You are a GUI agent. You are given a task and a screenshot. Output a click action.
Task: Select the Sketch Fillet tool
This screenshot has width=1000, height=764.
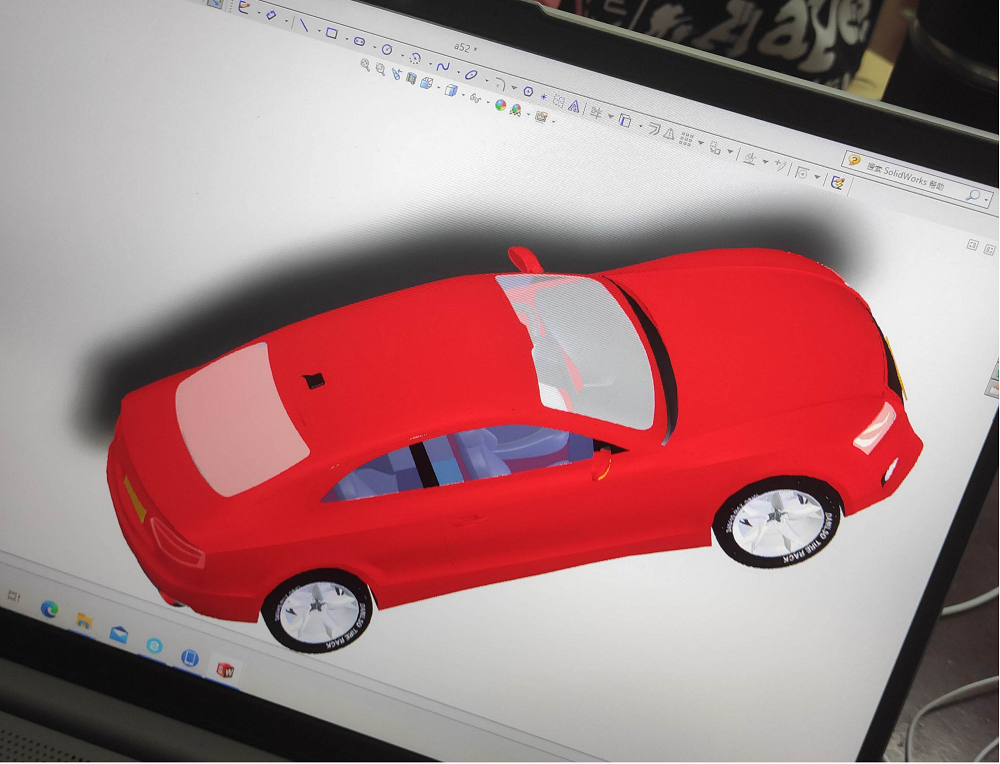tap(501, 84)
